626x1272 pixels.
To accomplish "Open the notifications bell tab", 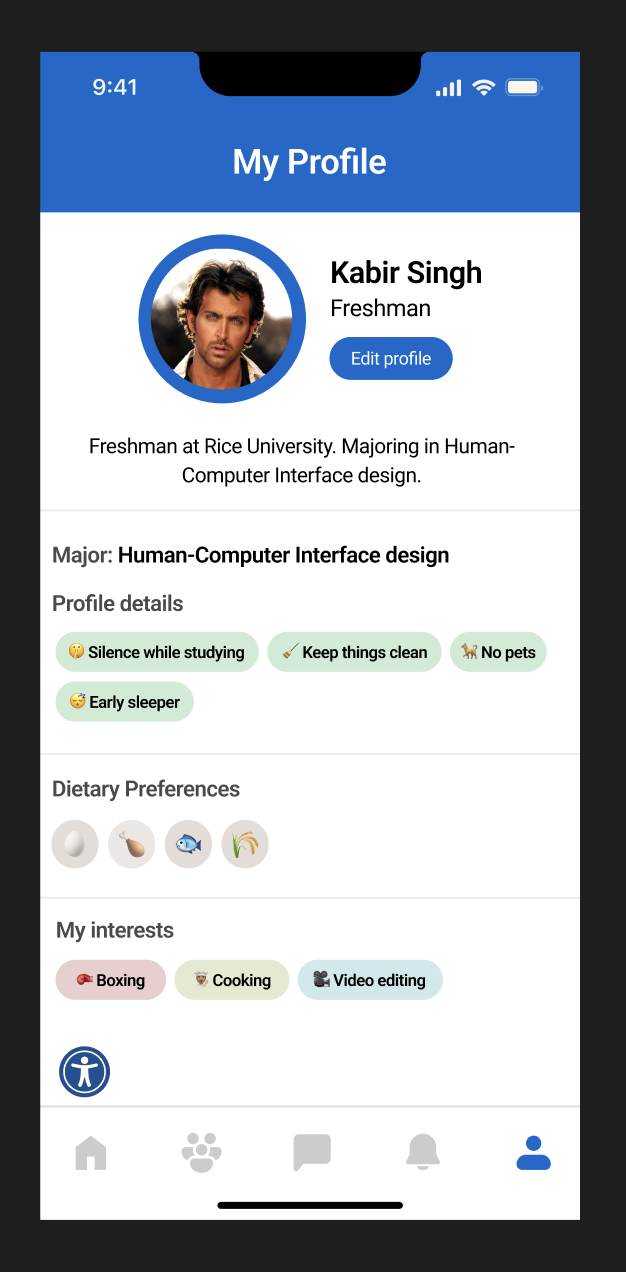I will click(423, 1152).
